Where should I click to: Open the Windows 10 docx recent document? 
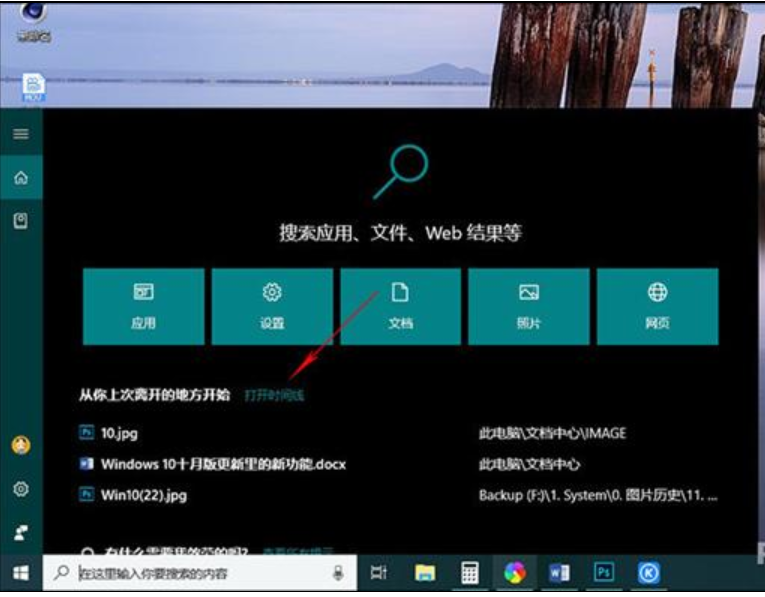pyautogui.click(x=223, y=464)
